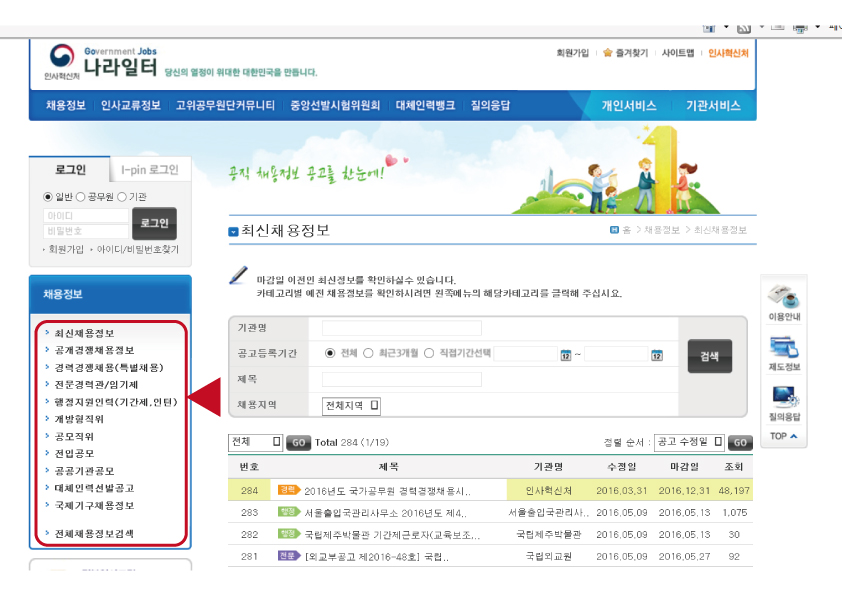Viewport: 842px width, 595px height.
Task: Click the 비밀번호 input field
Action: click(86, 231)
